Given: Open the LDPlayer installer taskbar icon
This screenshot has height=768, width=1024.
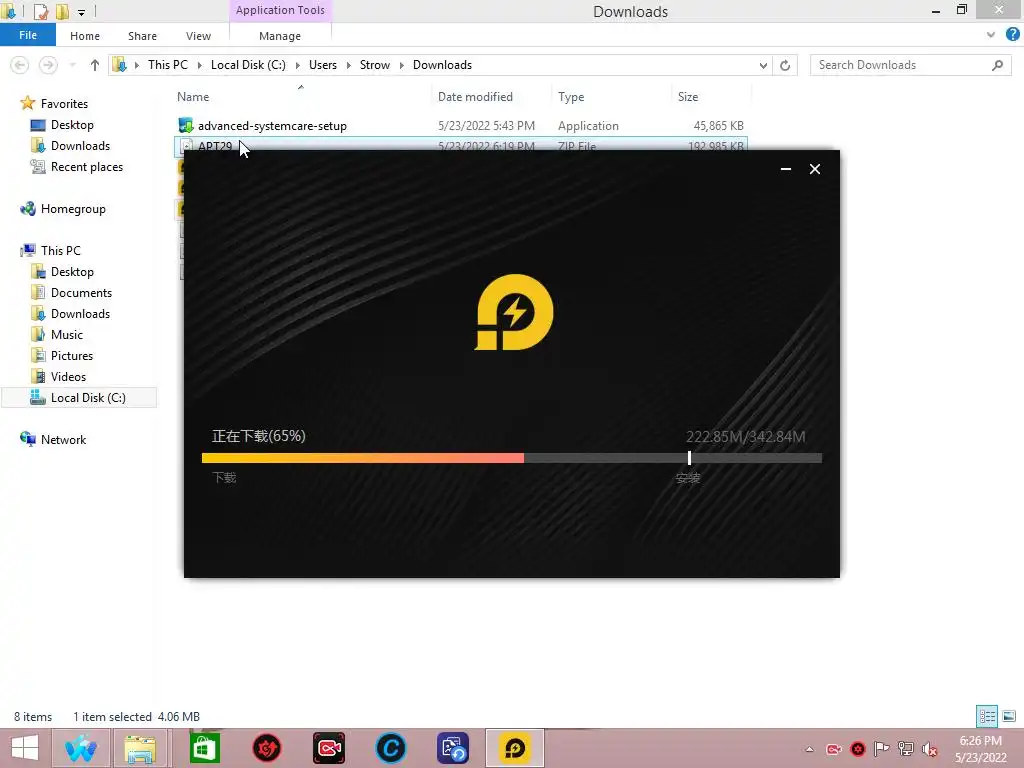Looking at the screenshot, I should pyautogui.click(x=515, y=748).
